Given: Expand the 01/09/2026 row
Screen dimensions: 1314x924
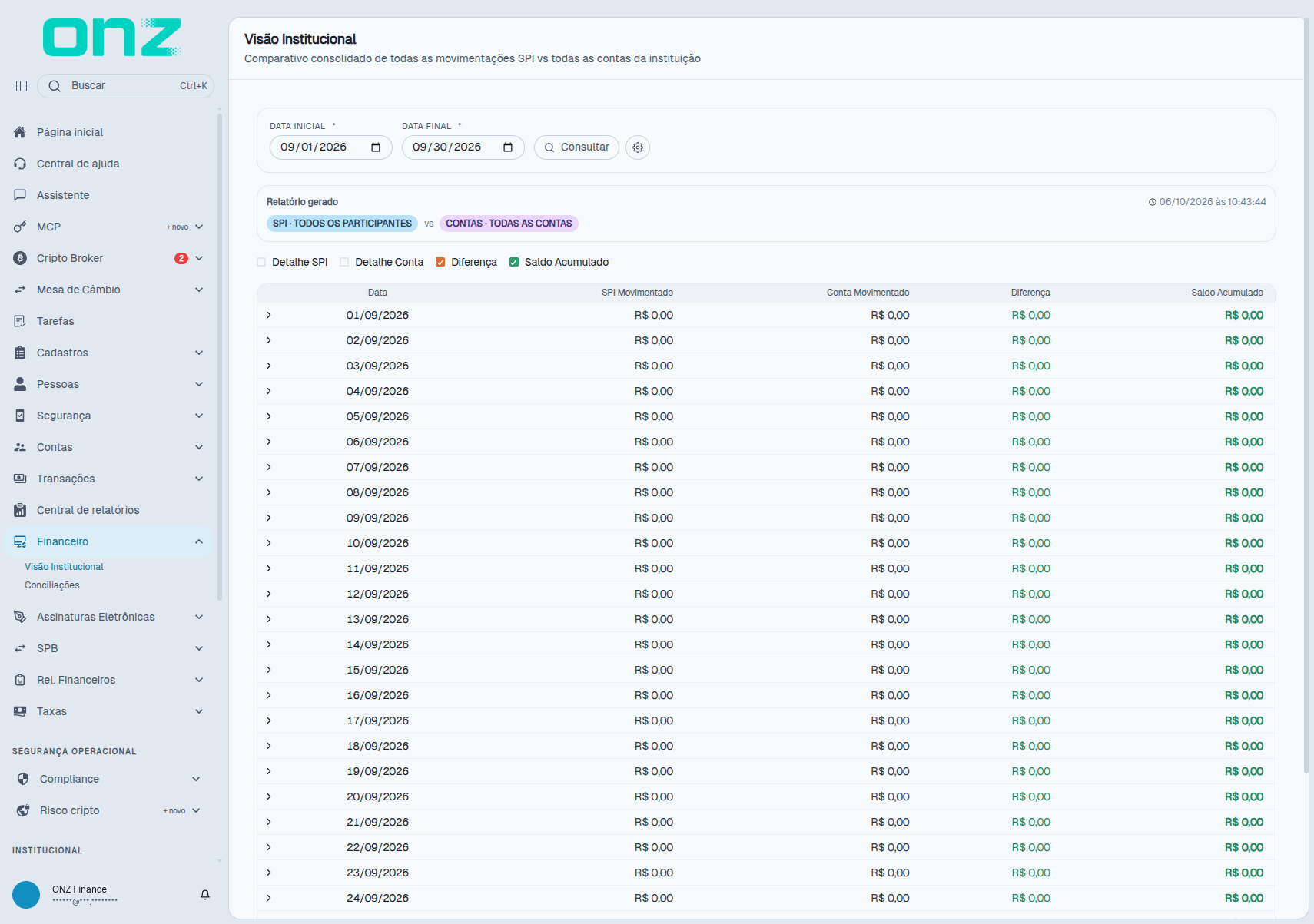Looking at the screenshot, I should (x=269, y=315).
